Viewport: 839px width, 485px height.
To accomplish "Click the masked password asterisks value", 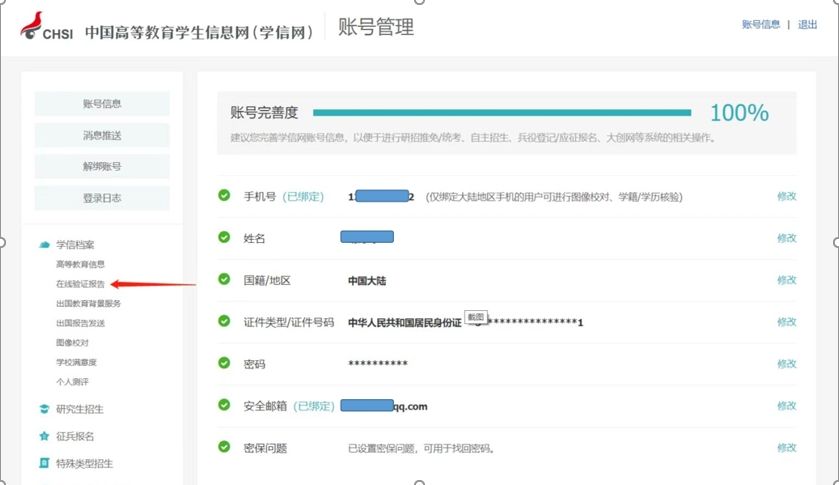I will coord(378,364).
